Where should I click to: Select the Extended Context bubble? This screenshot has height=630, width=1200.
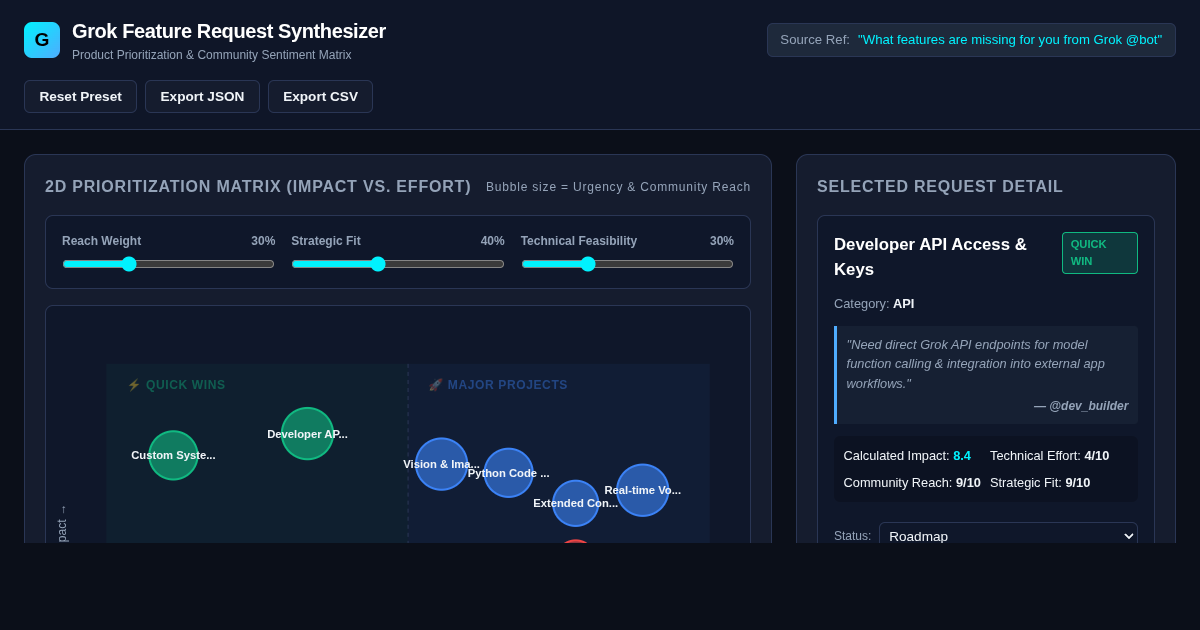tap(575, 503)
